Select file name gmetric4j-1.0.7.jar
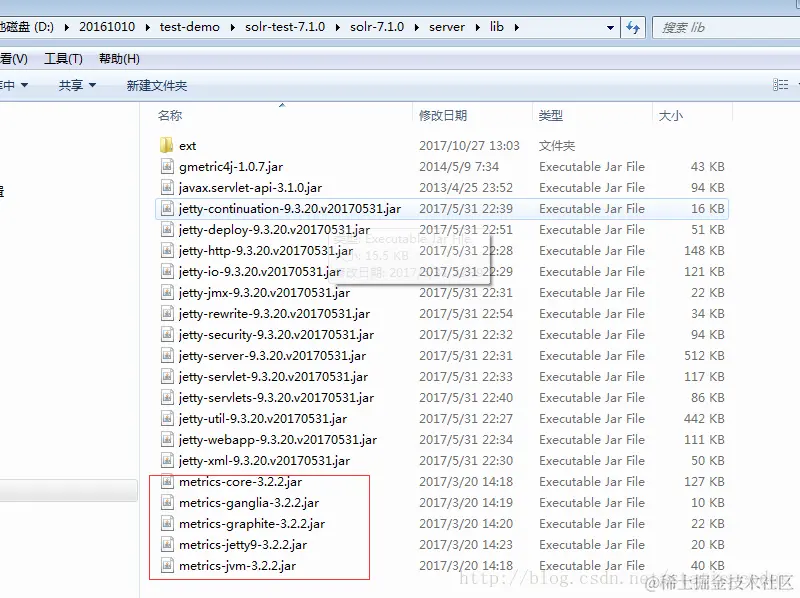This screenshot has height=598, width=800. tap(231, 167)
